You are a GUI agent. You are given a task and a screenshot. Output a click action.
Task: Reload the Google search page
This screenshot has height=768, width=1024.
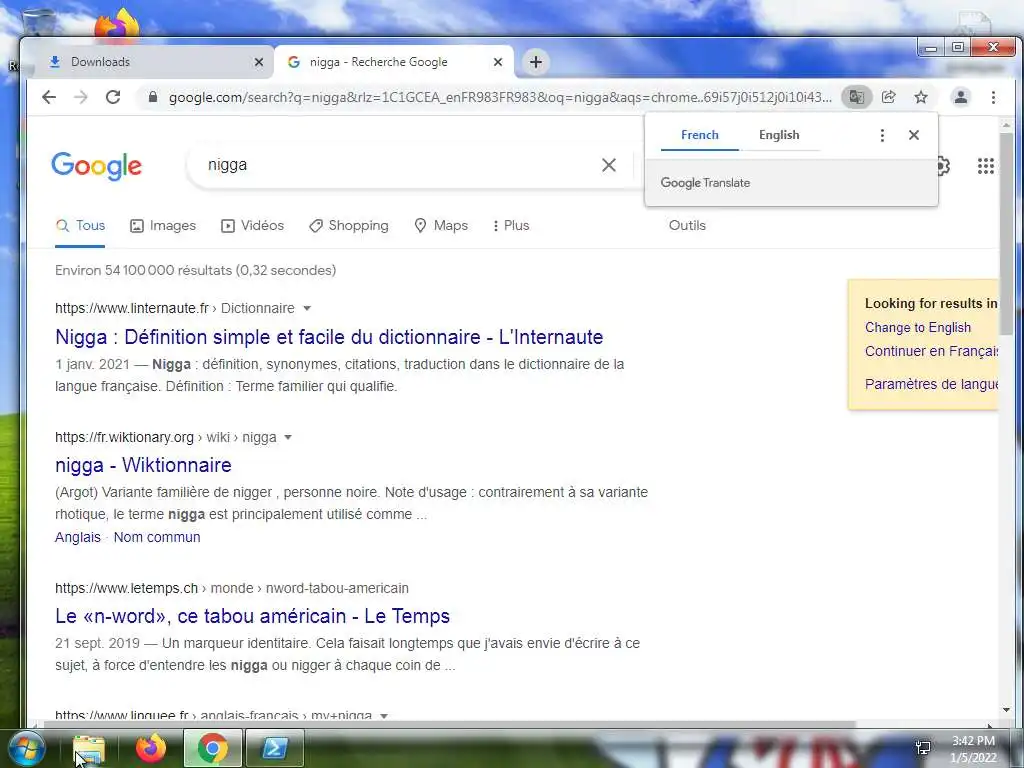click(x=113, y=97)
